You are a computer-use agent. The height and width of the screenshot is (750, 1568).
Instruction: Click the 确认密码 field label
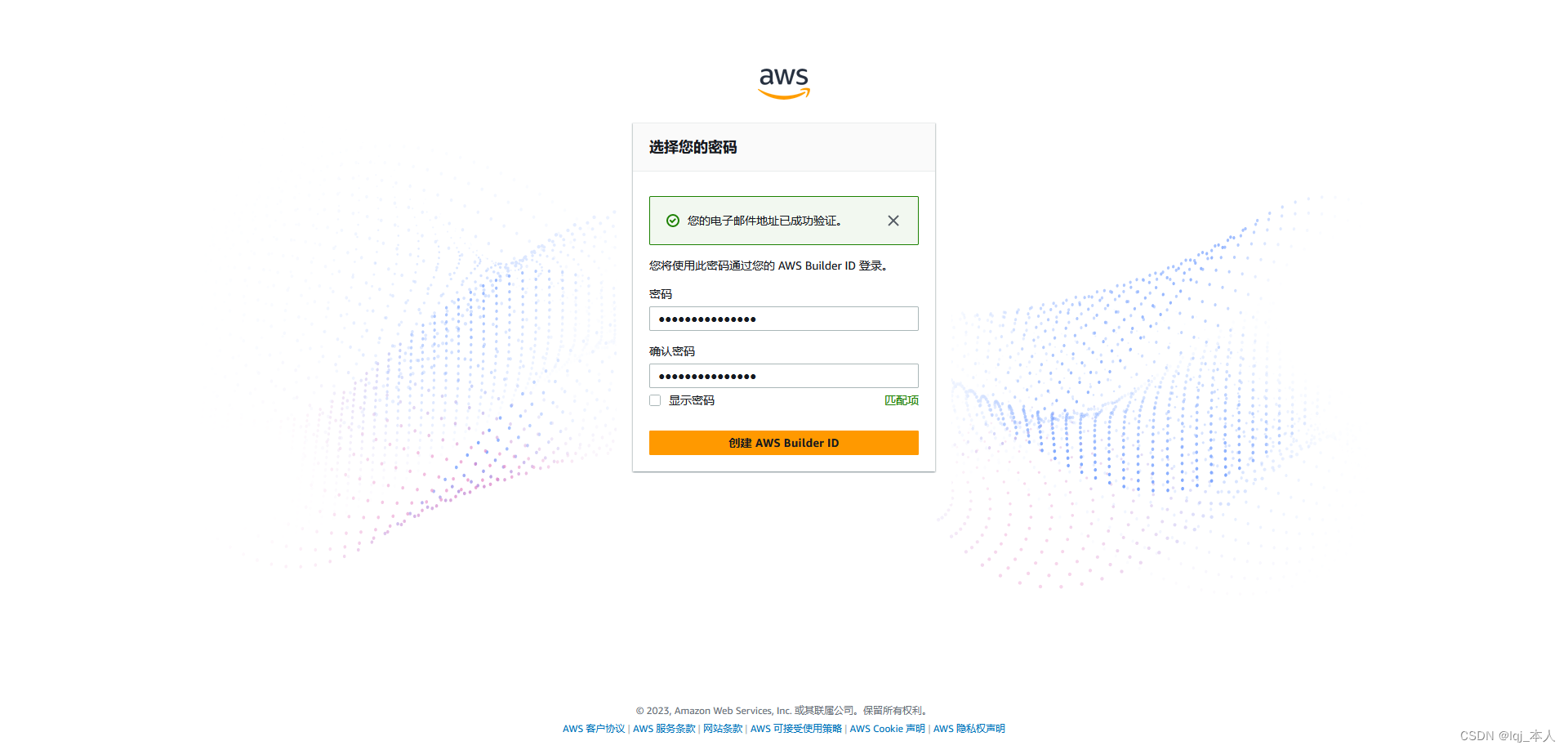672,351
